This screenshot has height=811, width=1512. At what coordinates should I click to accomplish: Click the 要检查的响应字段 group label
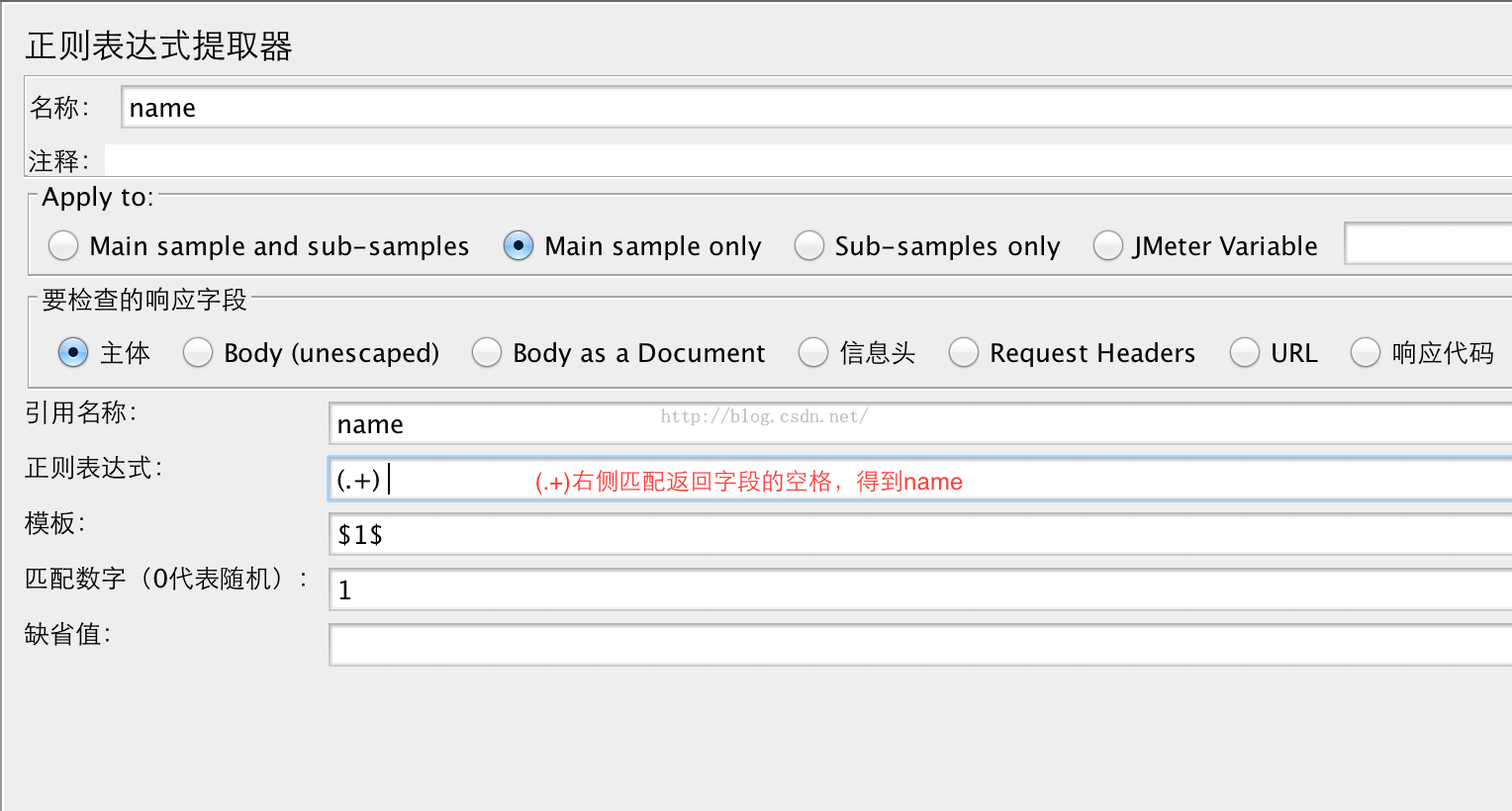pos(144,300)
